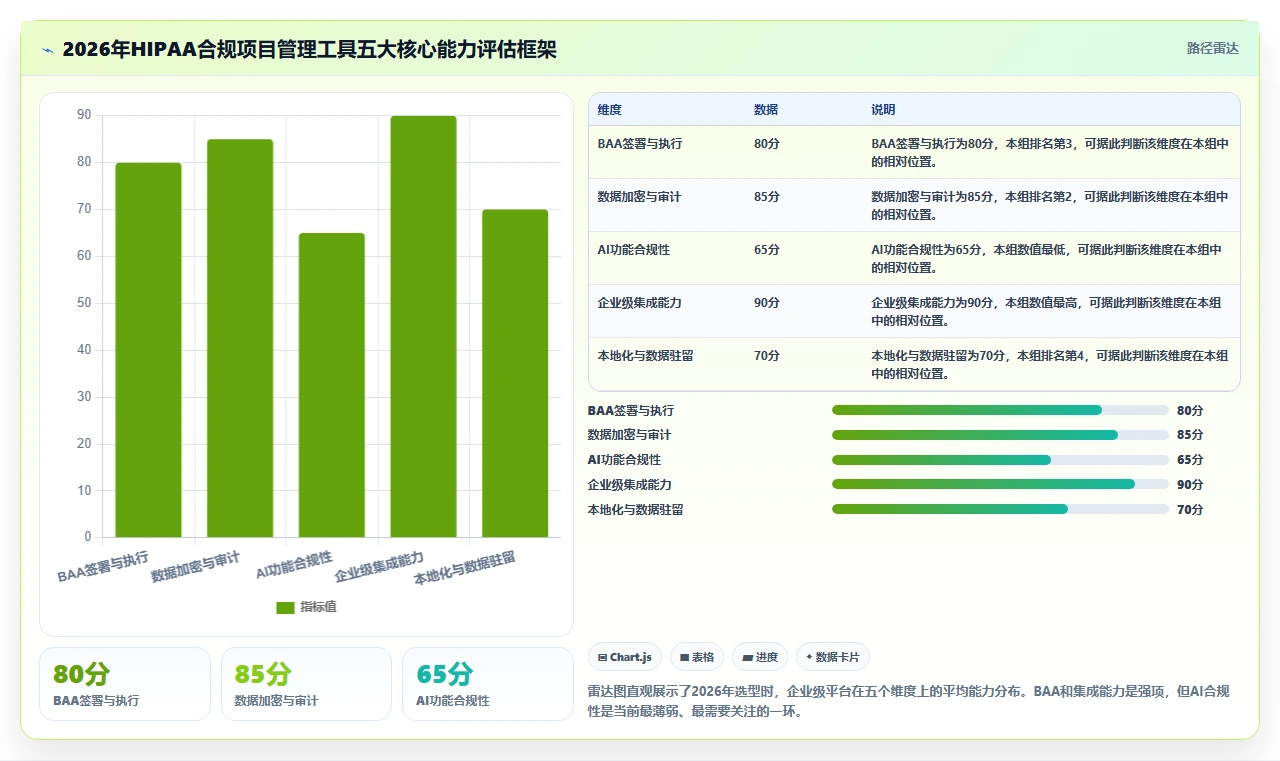The height and width of the screenshot is (761, 1280).
Task: Click the BAA签署与执行 bar in chart
Action: click(x=148, y=350)
